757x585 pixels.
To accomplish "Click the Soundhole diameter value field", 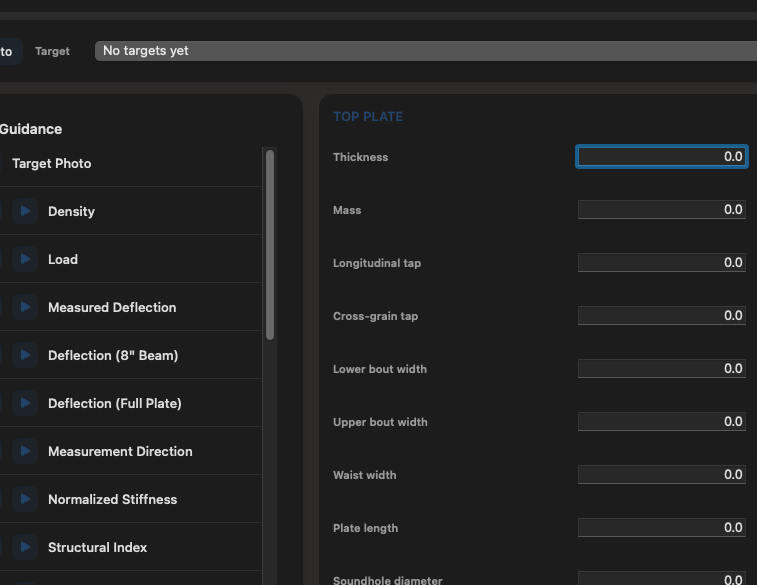I will (661, 578).
